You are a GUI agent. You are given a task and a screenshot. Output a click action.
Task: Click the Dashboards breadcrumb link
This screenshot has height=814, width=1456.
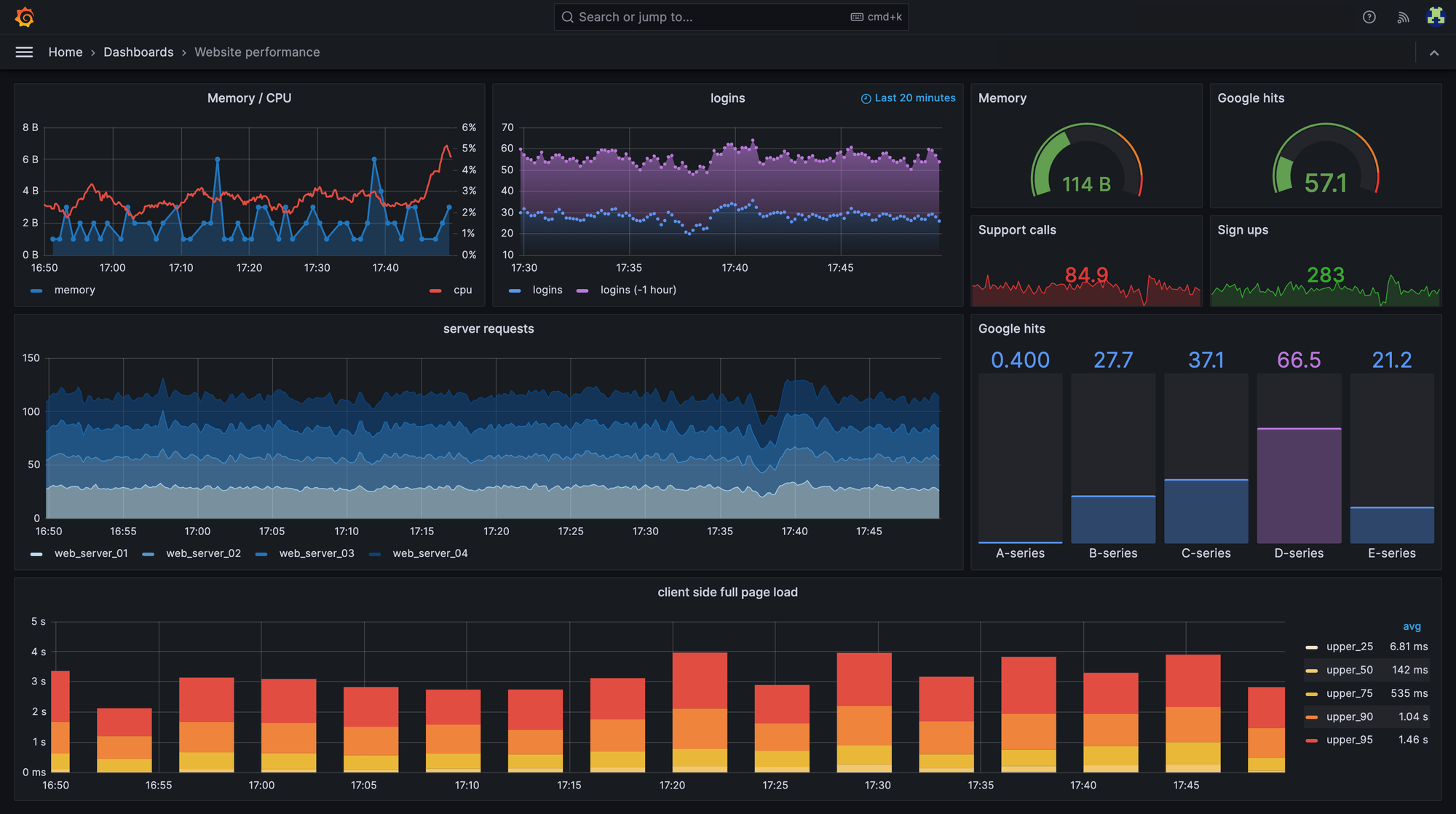(139, 51)
